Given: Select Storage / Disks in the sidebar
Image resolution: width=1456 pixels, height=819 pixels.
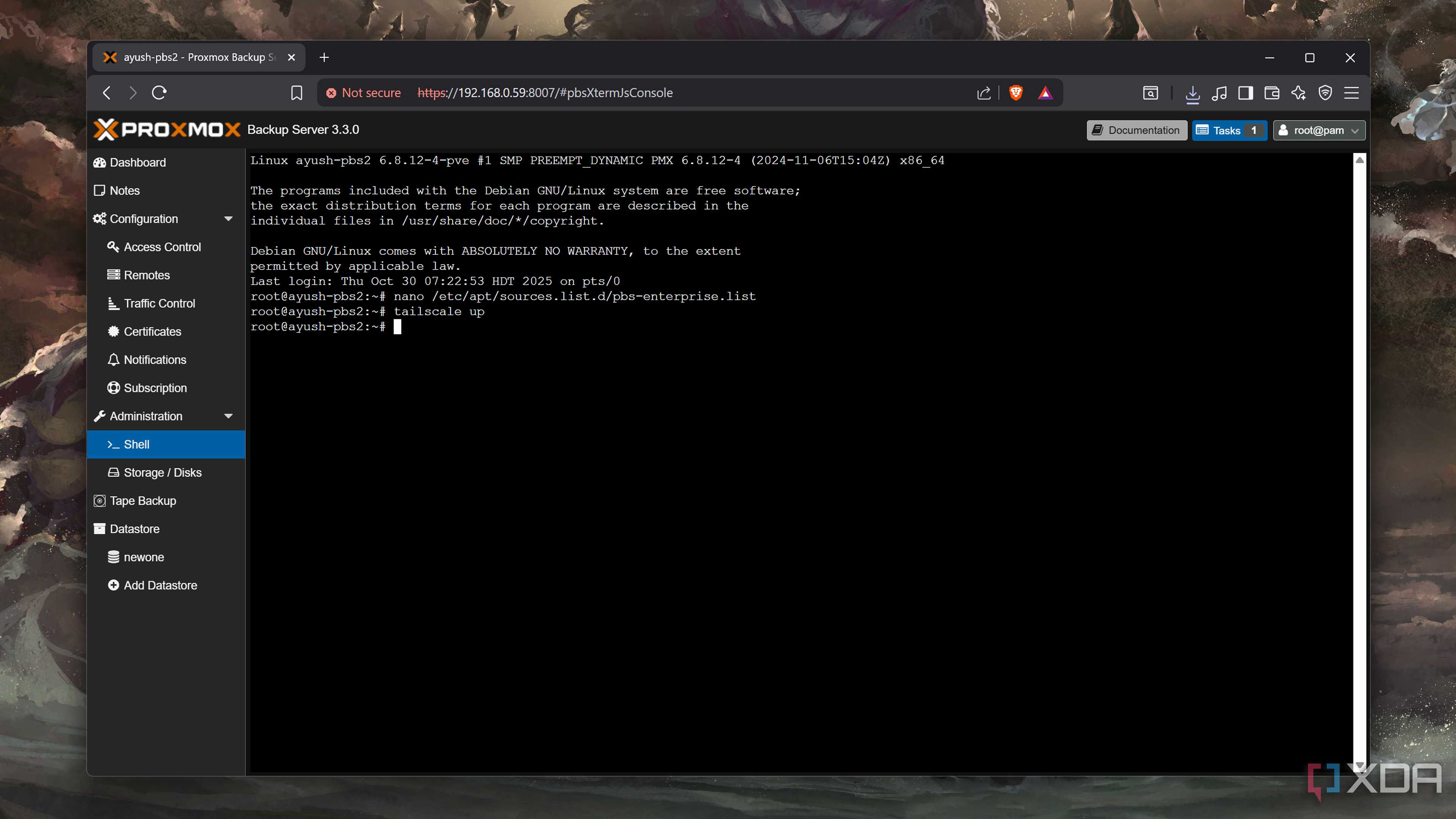Looking at the screenshot, I should tap(166, 472).
